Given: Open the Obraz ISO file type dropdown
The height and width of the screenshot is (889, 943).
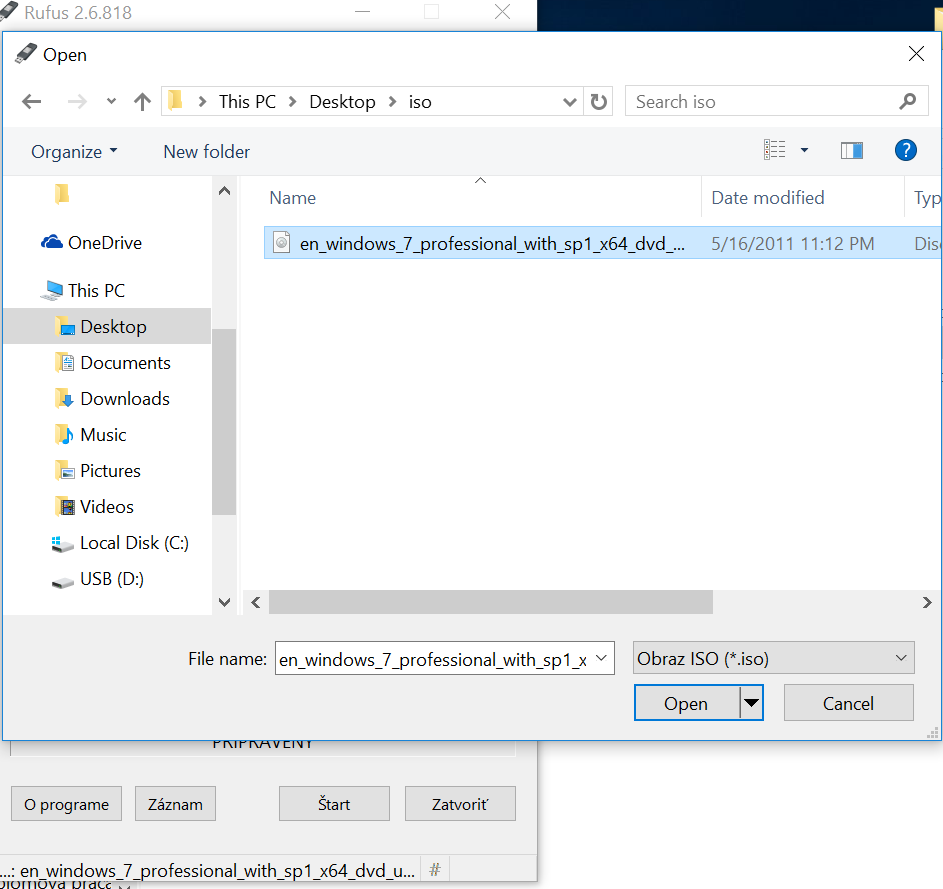Looking at the screenshot, I should [x=773, y=658].
